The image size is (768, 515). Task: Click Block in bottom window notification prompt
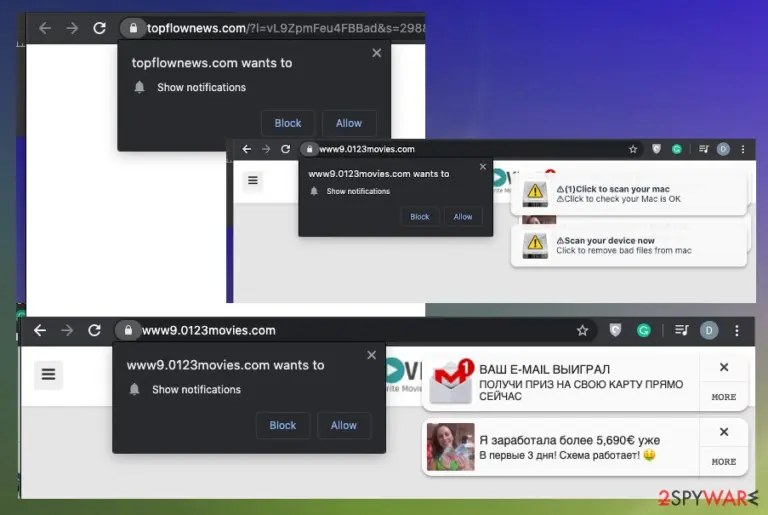[x=283, y=425]
